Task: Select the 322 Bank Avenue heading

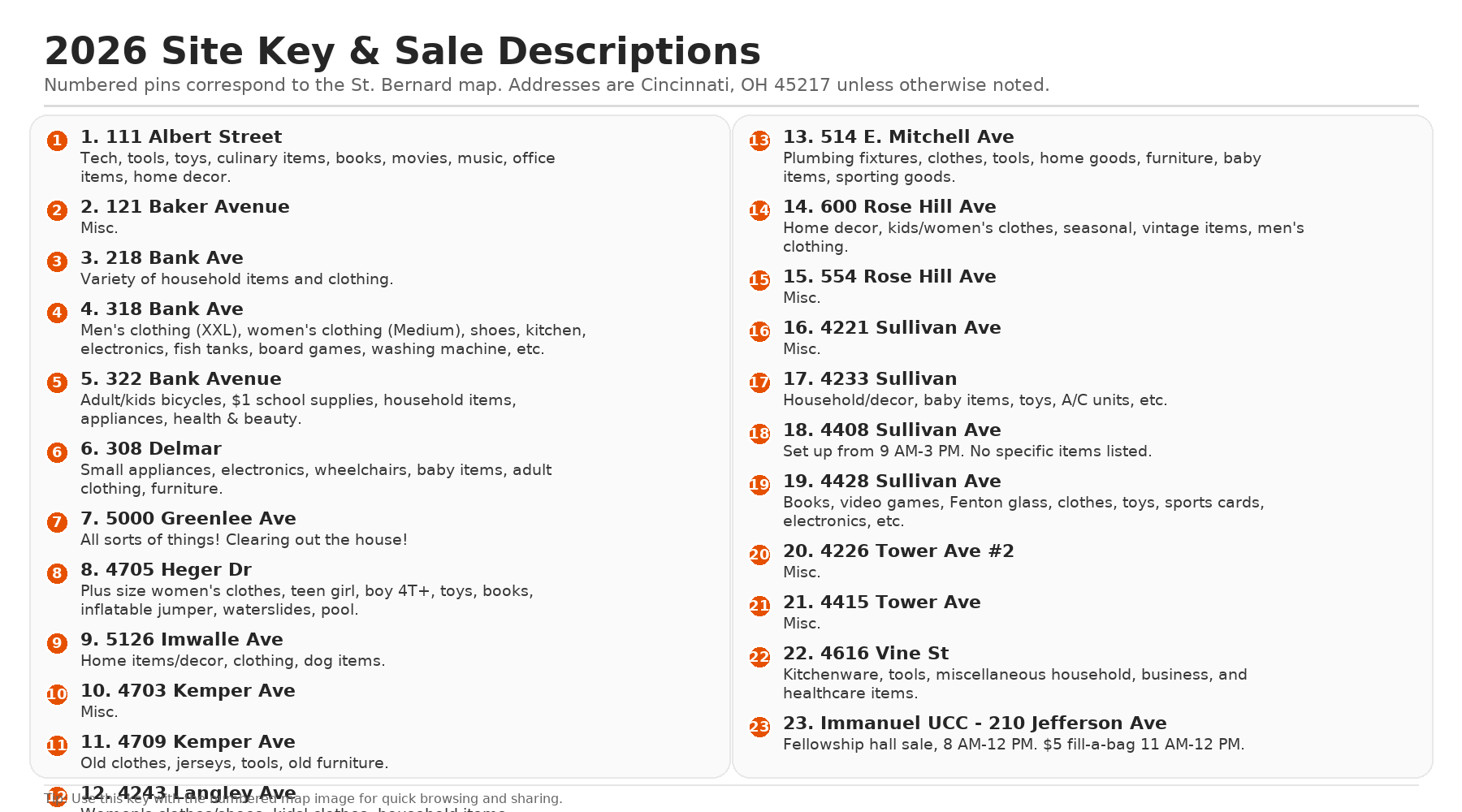Action: click(181, 379)
